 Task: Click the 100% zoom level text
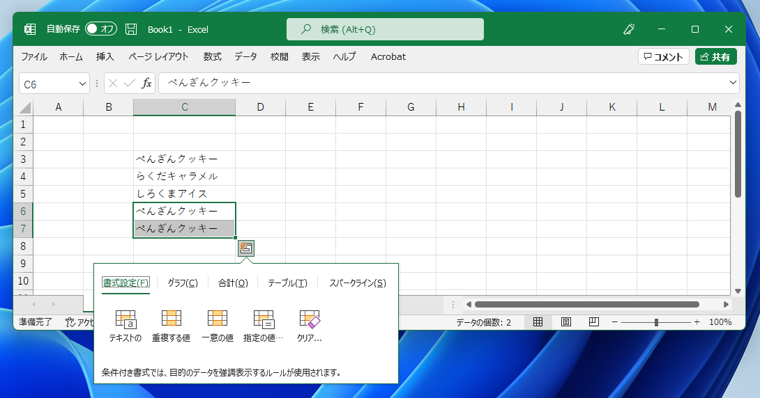coord(720,322)
